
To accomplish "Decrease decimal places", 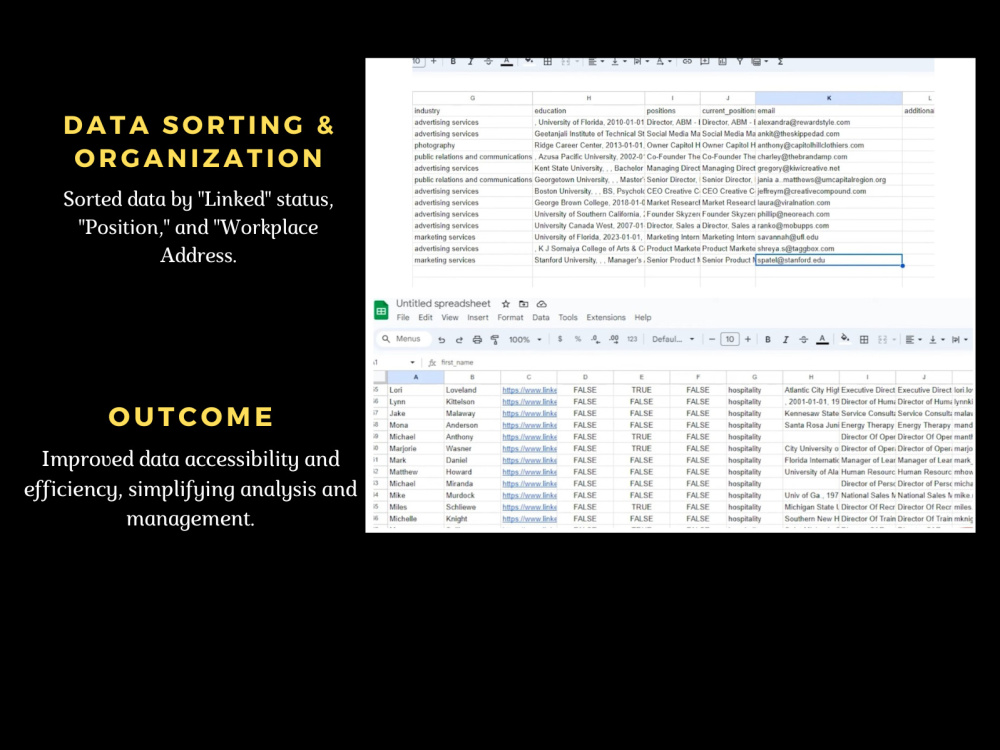I will click(595, 339).
